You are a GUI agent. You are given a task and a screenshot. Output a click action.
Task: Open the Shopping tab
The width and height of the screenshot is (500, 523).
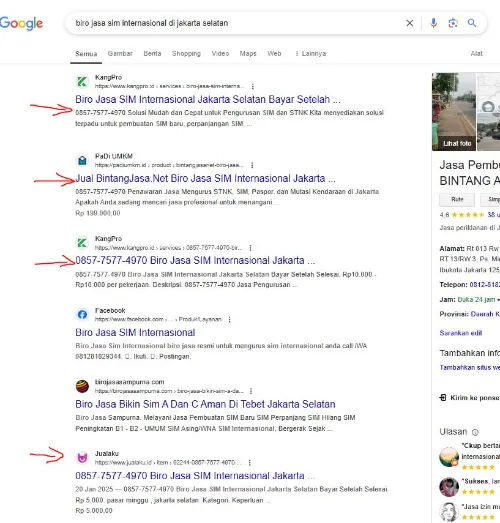pyautogui.click(x=186, y=53)
